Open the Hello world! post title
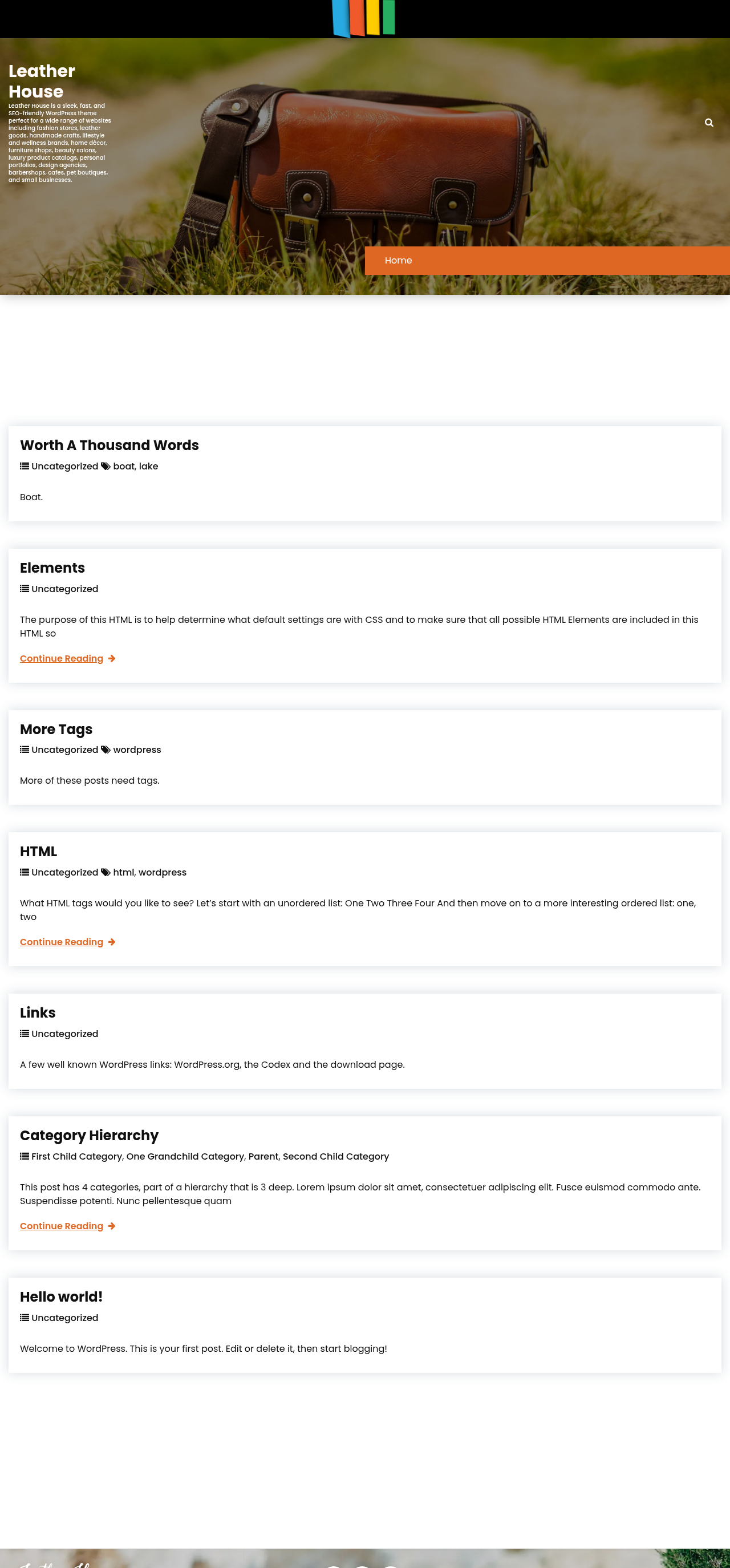 coord(61,1297)
